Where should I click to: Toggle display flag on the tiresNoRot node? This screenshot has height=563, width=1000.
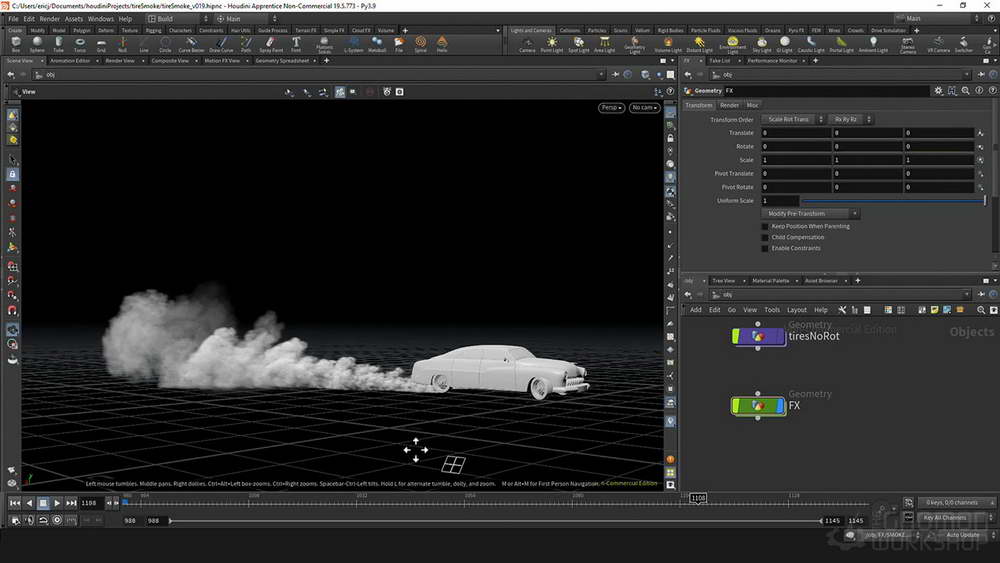(x=781, y=336)
